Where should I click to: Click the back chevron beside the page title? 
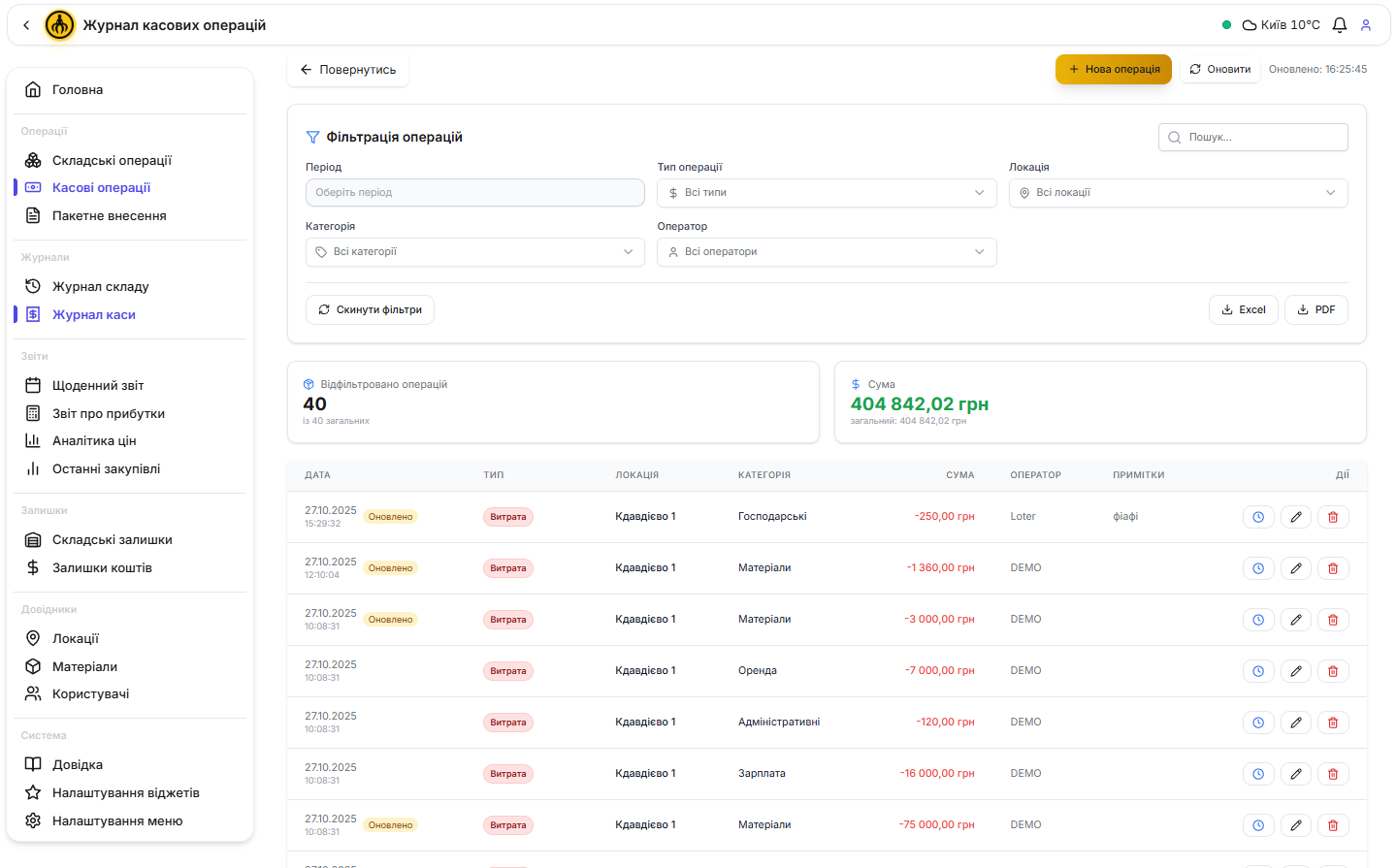coord(26,24)
